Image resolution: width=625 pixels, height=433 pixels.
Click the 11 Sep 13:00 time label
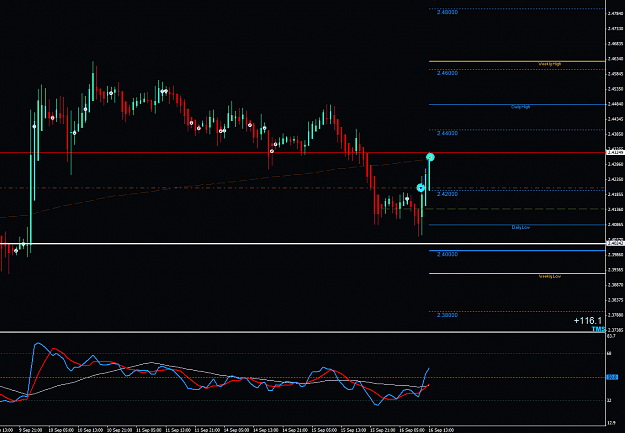click(178, 430)
